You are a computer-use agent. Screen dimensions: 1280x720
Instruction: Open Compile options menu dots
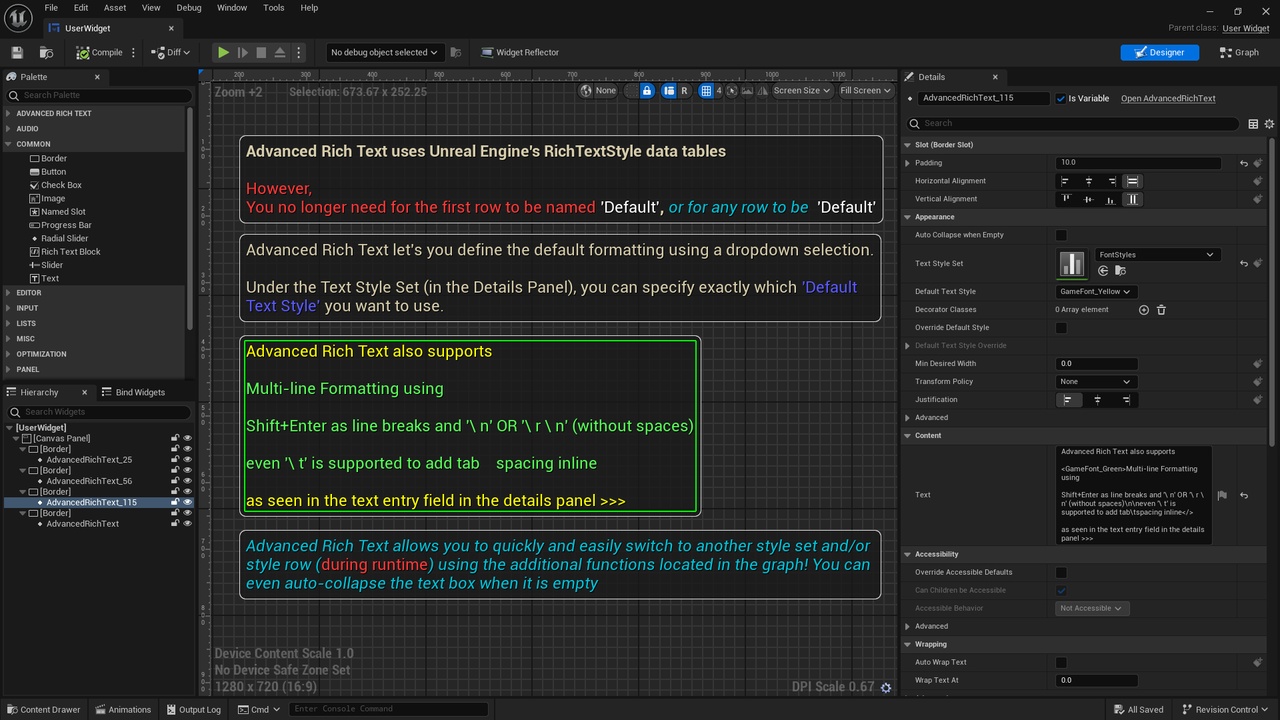click(x=134, y=52)
